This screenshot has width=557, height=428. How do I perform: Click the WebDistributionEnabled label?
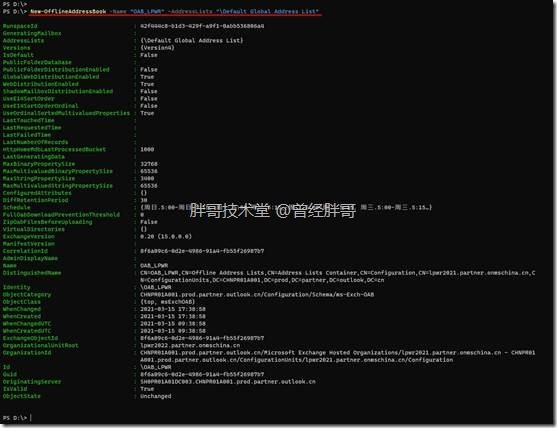coord(41,84)
